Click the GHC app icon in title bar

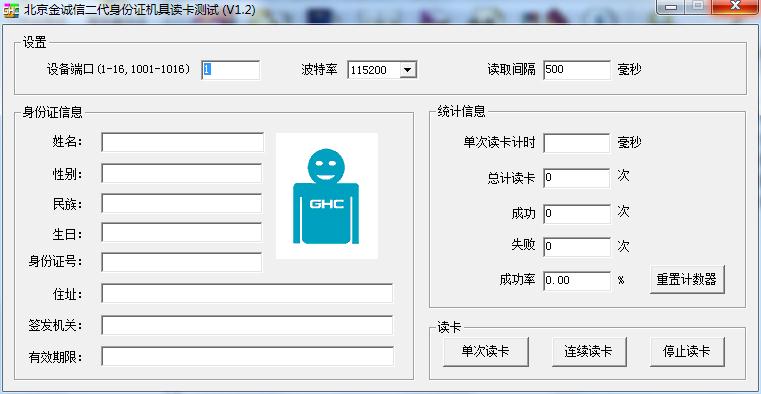click(x=11, y=10)
